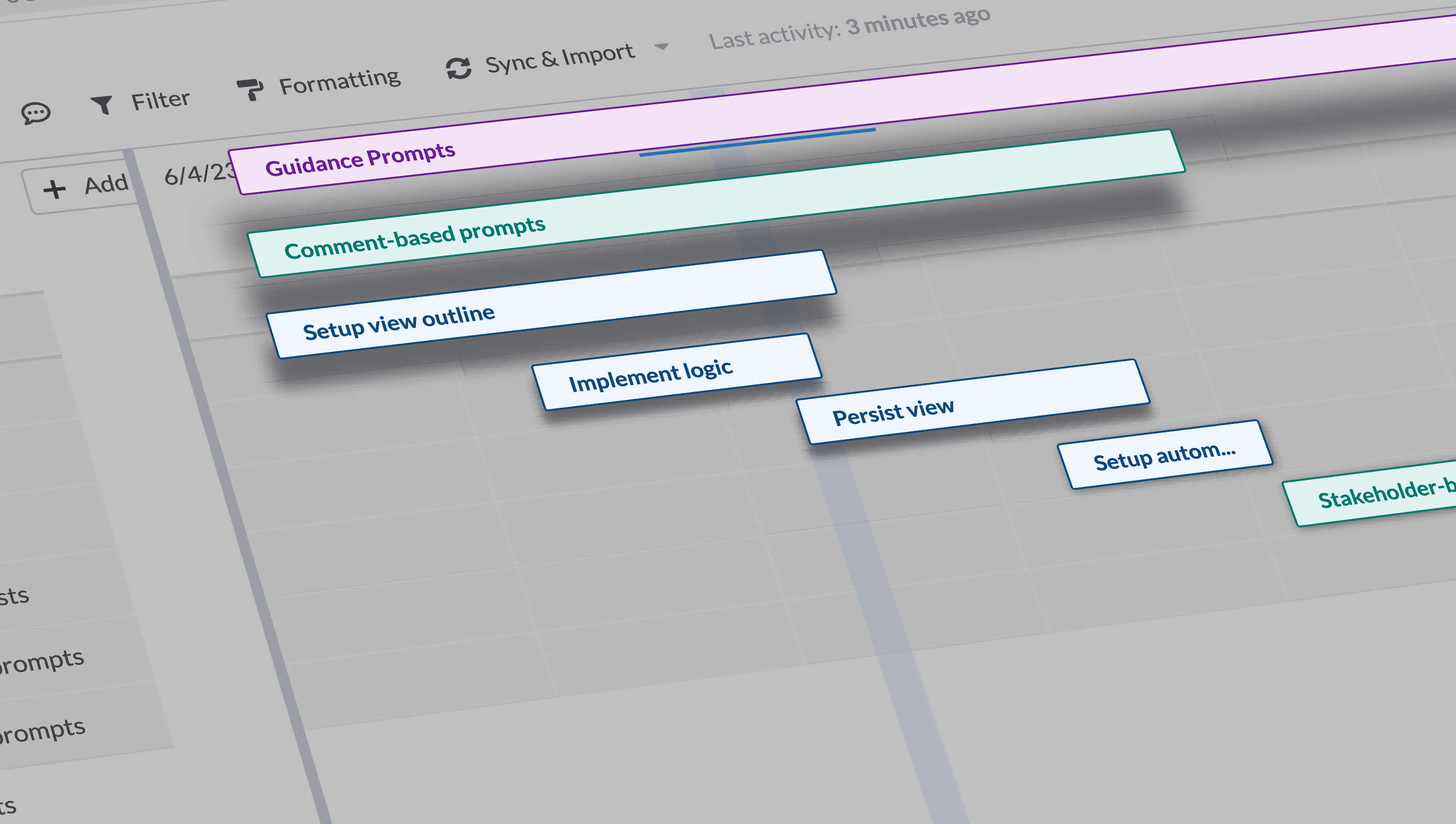
Task: Click the Sync & Import refresh icon
Action: click(459, 69)
